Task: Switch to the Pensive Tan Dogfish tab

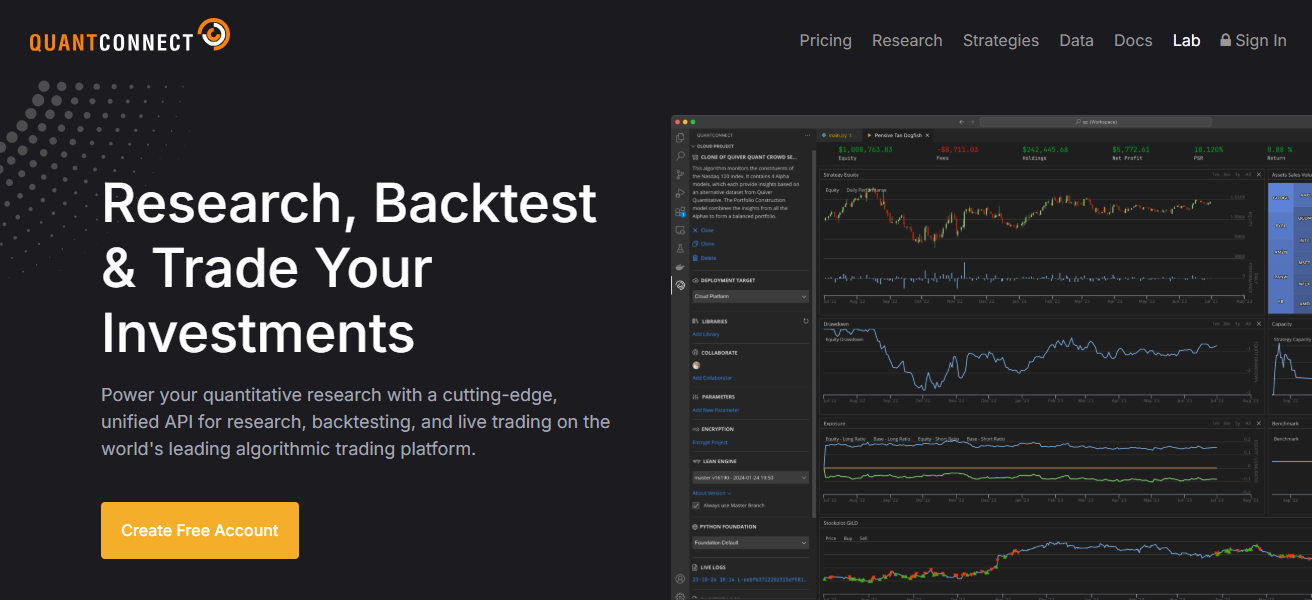Action: coord(898,135)
